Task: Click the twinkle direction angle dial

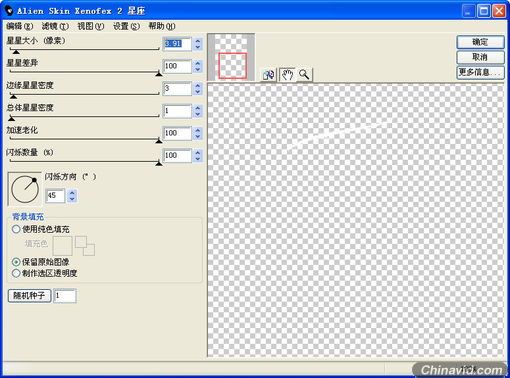Action: (25, 189)
